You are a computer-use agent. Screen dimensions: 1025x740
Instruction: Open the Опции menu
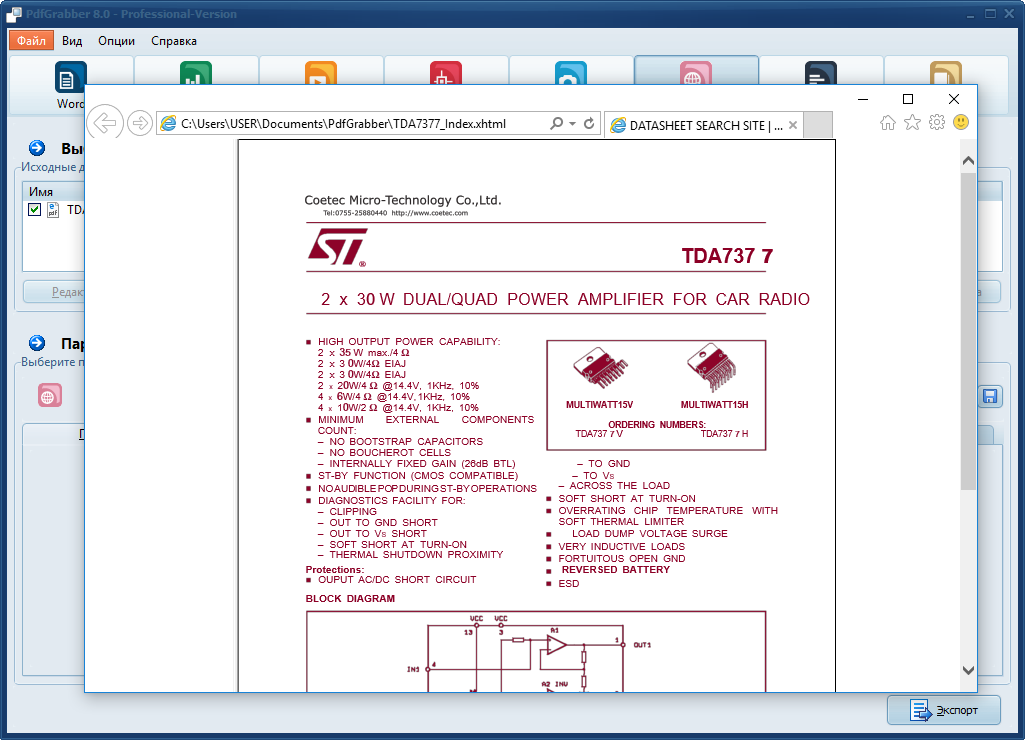pos(116,41)
